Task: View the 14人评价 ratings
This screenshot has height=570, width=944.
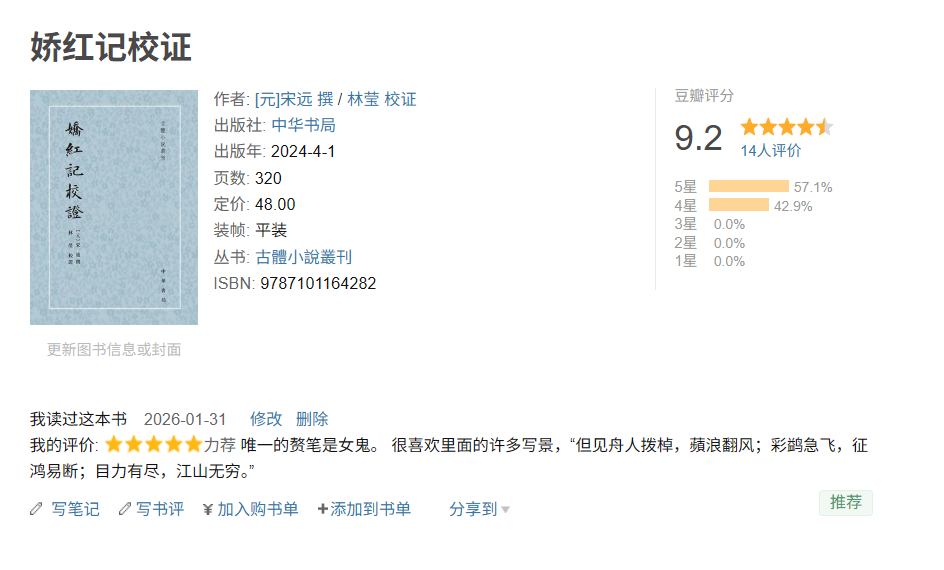Action: click(x=770, y=151)
